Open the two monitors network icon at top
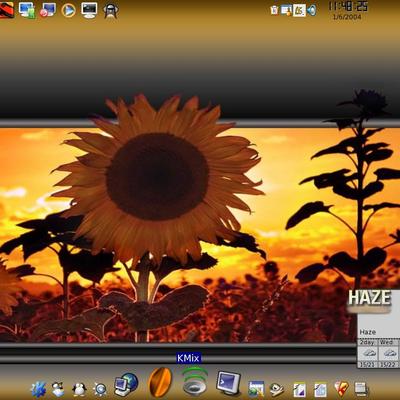The height and width of the screenshot is (400, 400). click(27, 10)
